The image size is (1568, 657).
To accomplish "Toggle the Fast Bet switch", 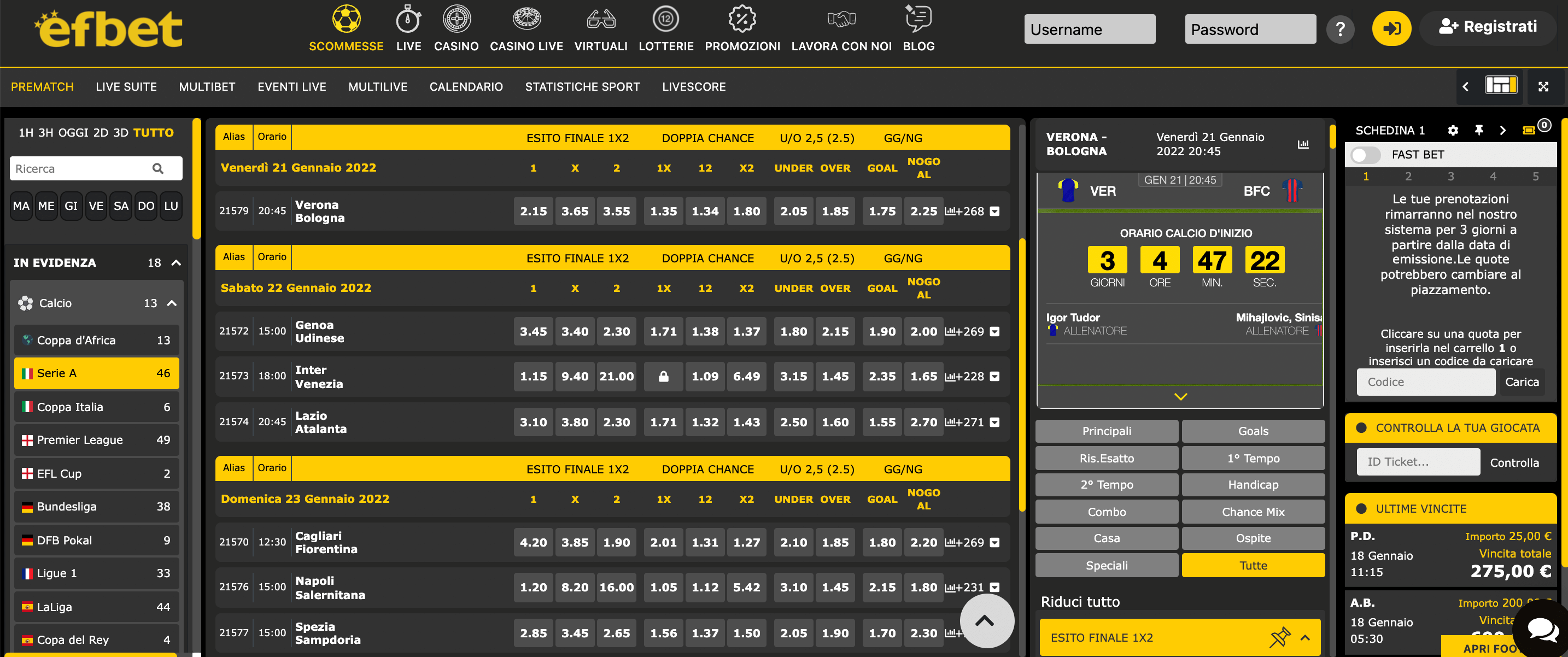I will tap(1366, 155).
